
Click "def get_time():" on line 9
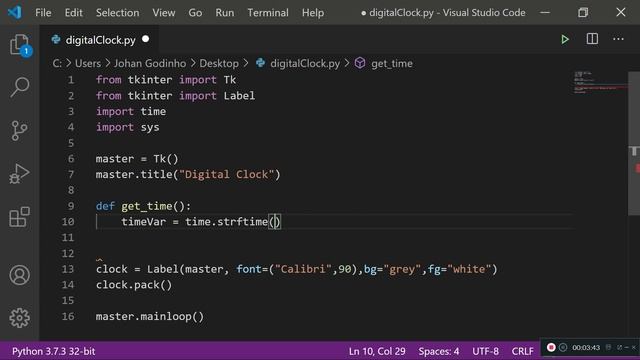(143, 206)
